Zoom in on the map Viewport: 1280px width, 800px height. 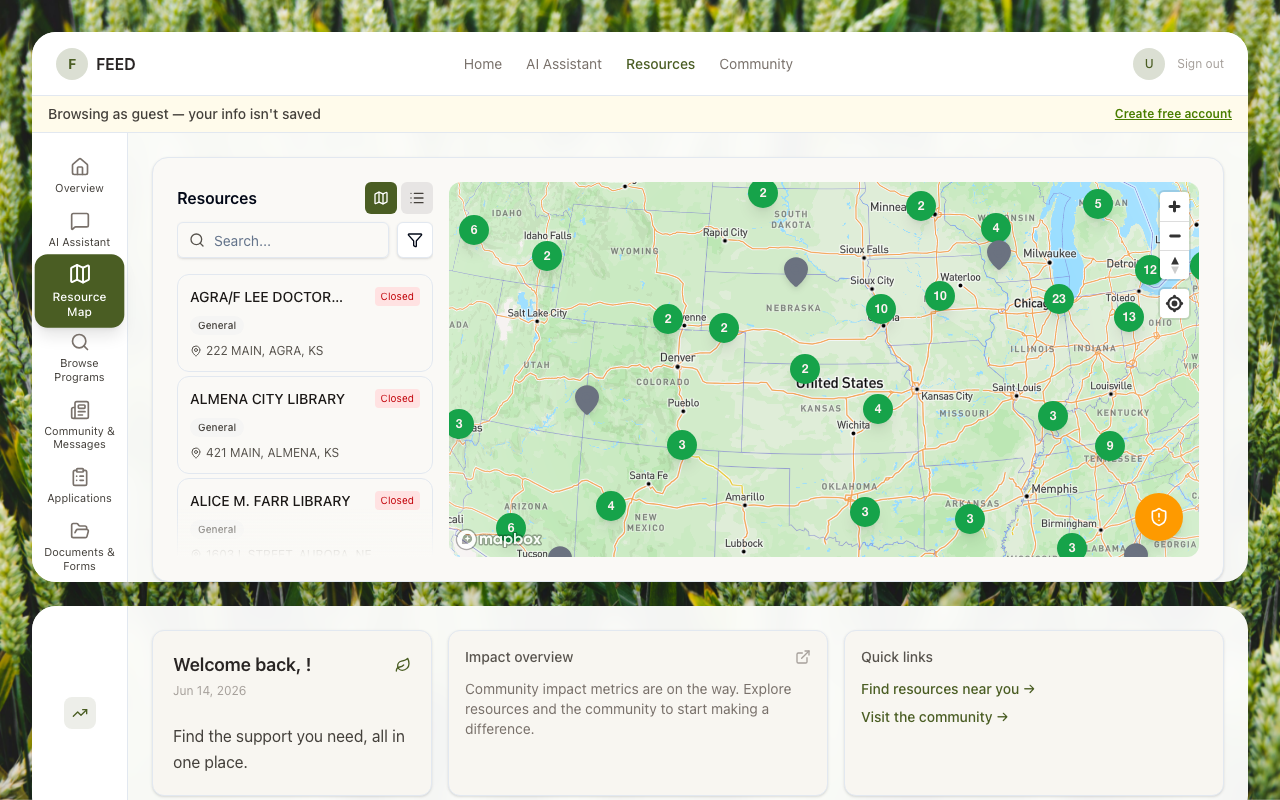(x=1174, y=207)
